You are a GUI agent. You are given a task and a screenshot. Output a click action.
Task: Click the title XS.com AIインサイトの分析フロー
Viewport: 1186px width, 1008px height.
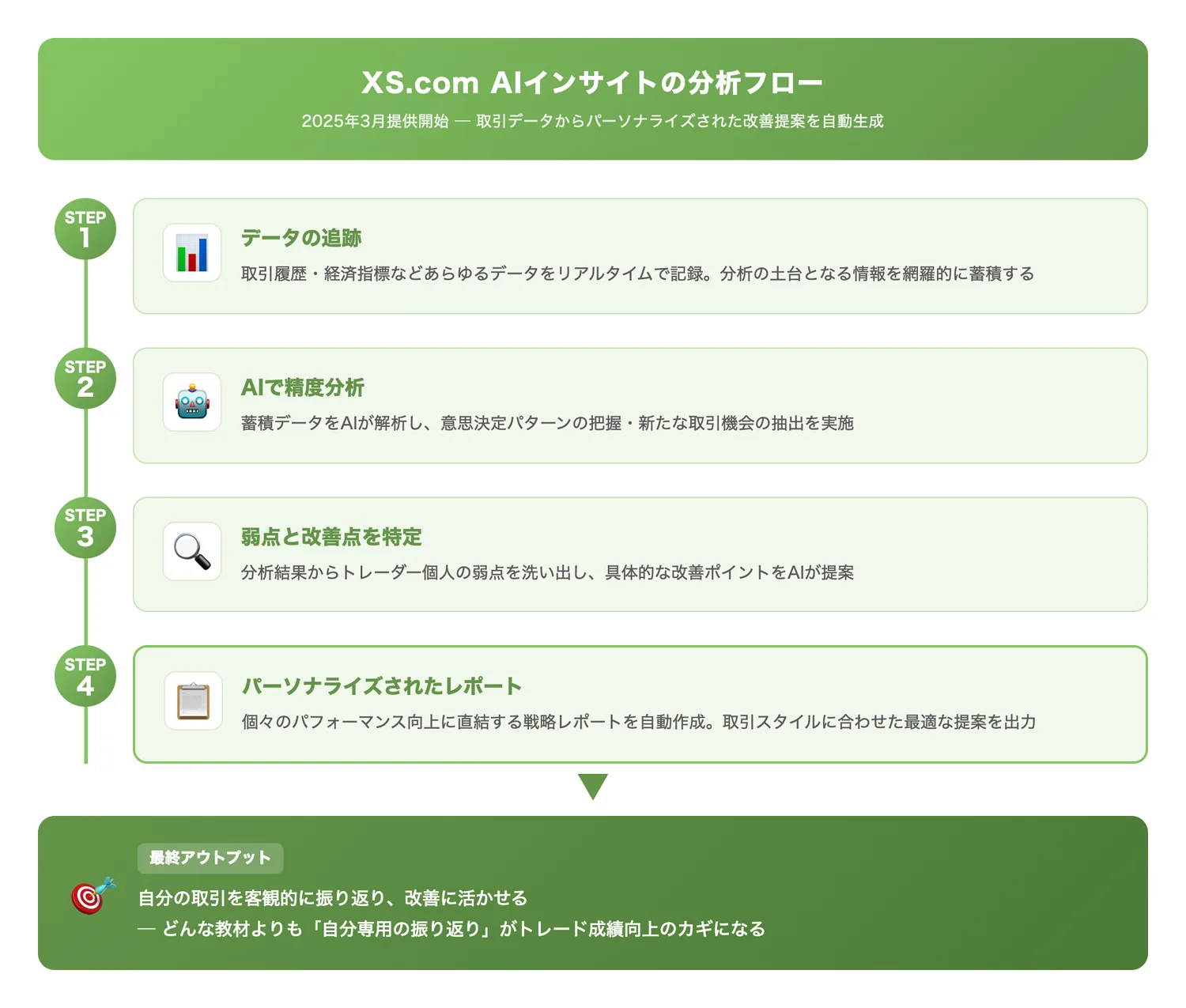[592, 82]
